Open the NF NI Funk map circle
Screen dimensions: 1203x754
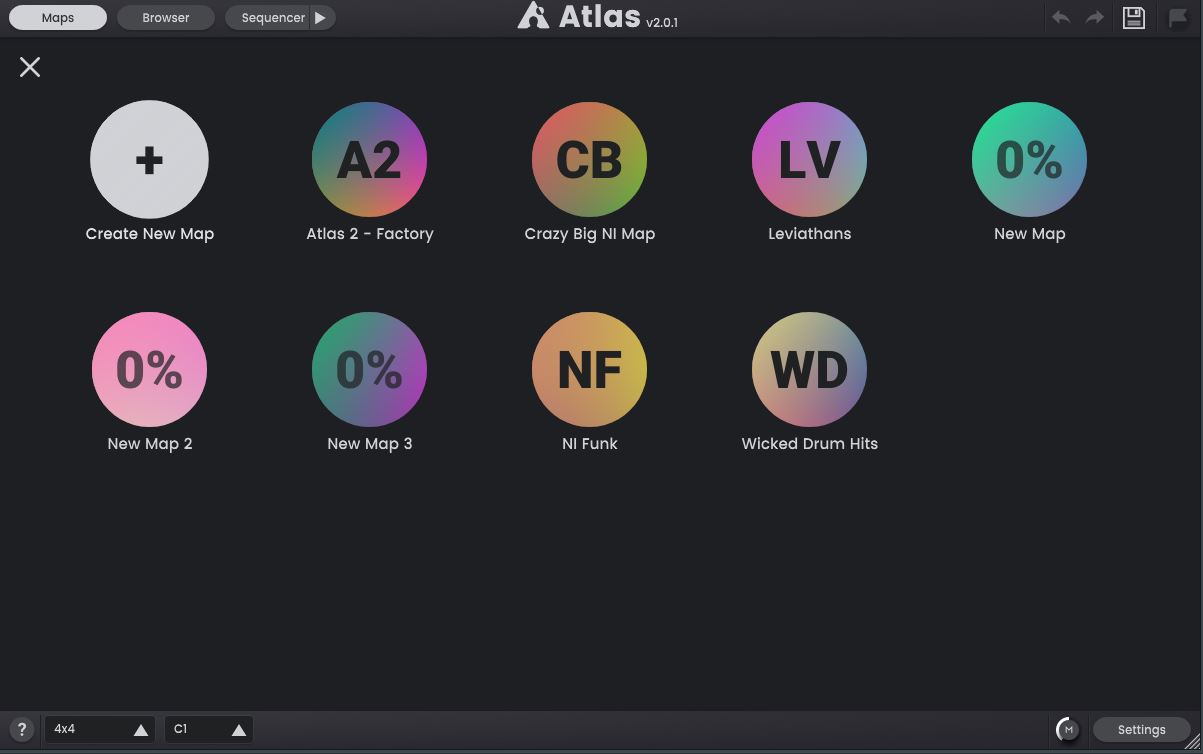coord(589,369)
